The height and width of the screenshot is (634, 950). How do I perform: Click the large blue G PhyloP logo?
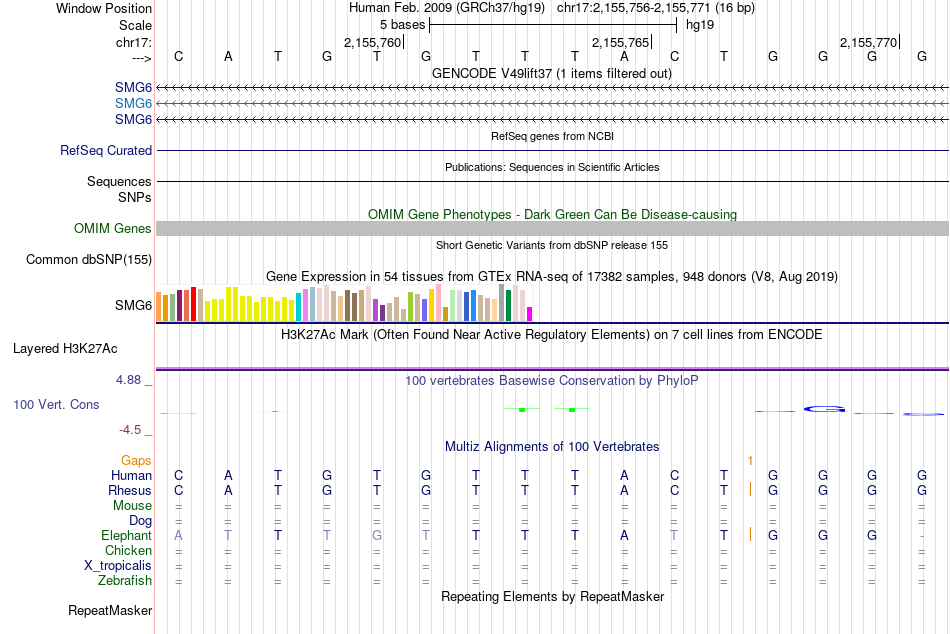pyautogui.click(x=824, y=409)
